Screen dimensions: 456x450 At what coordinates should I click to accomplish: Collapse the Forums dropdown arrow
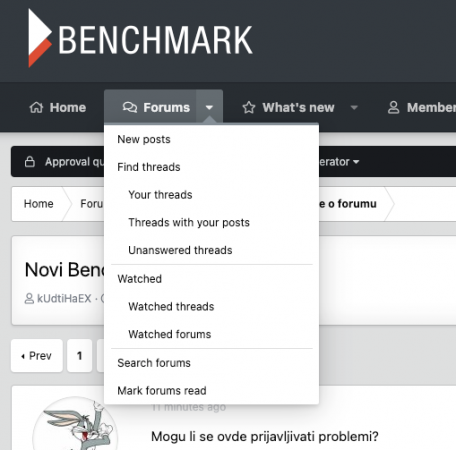[209, 107]
